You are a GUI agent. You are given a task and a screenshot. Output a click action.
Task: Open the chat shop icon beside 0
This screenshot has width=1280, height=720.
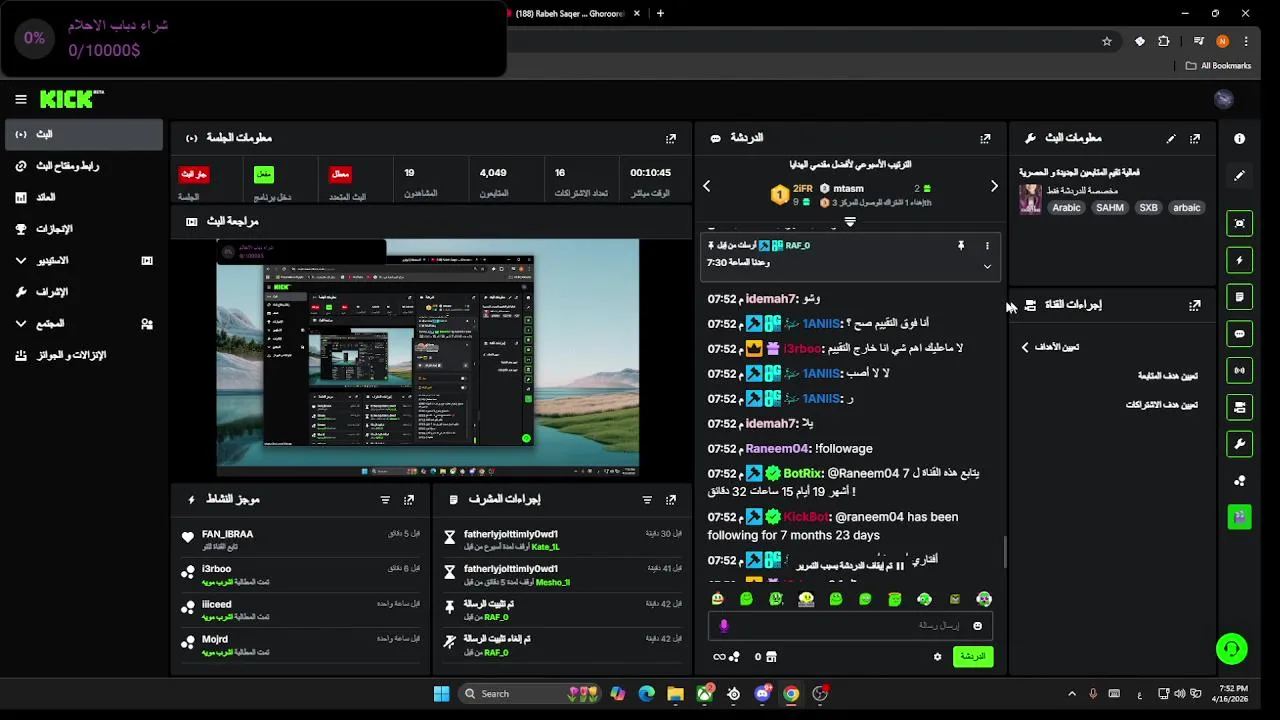click(x=771, y=657)
